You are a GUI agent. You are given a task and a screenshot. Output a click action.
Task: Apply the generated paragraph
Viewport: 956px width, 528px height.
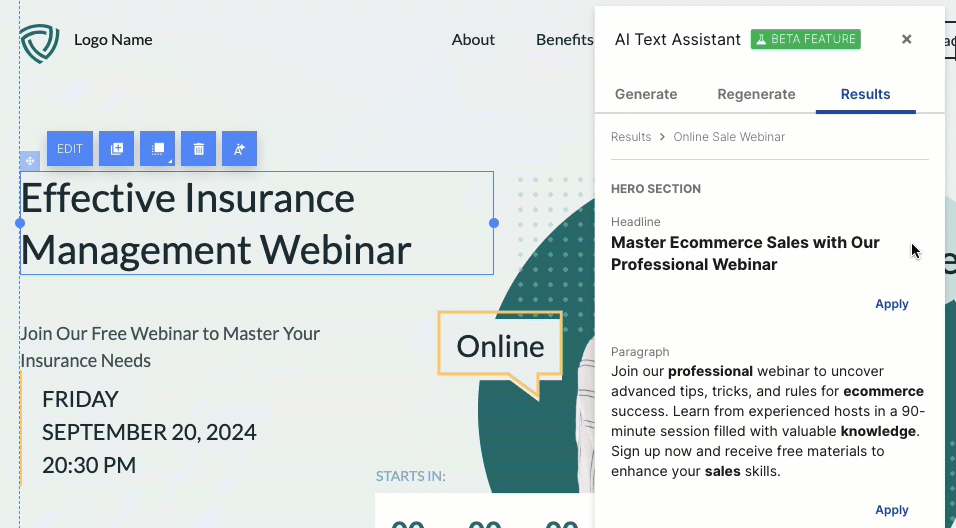(x=891, y=510)
